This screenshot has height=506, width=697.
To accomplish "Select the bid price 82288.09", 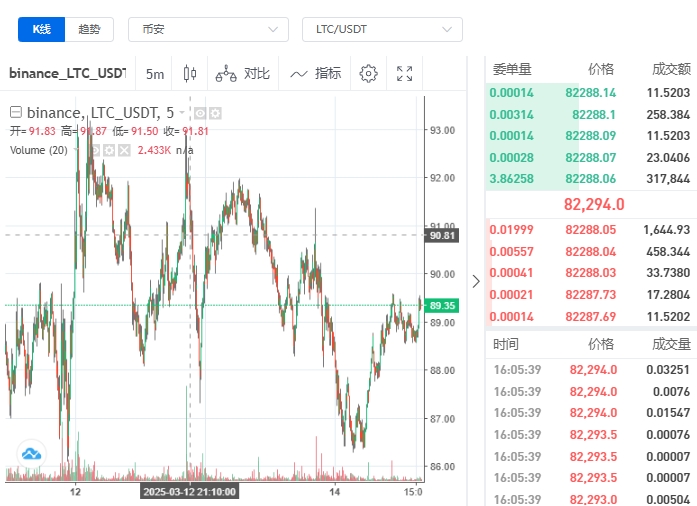I will (590, 136).
